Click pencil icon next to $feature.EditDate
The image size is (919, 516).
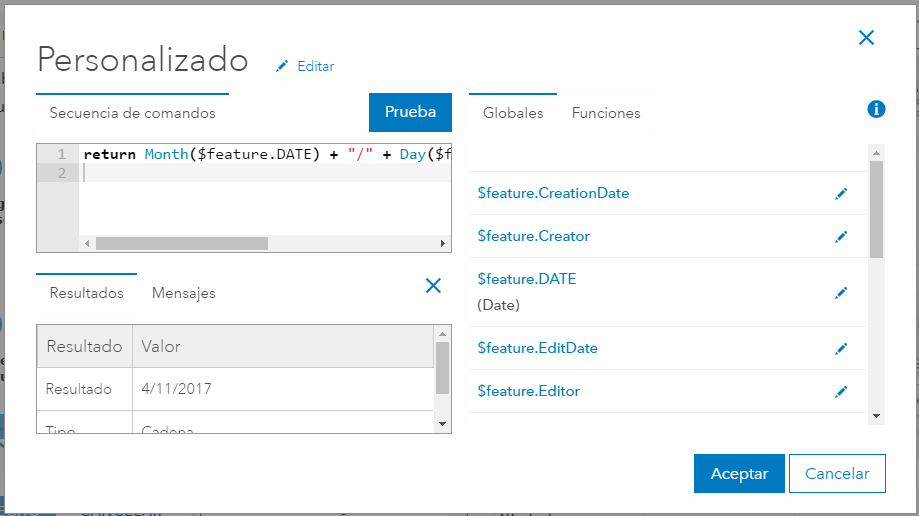[x=841, y=349]
